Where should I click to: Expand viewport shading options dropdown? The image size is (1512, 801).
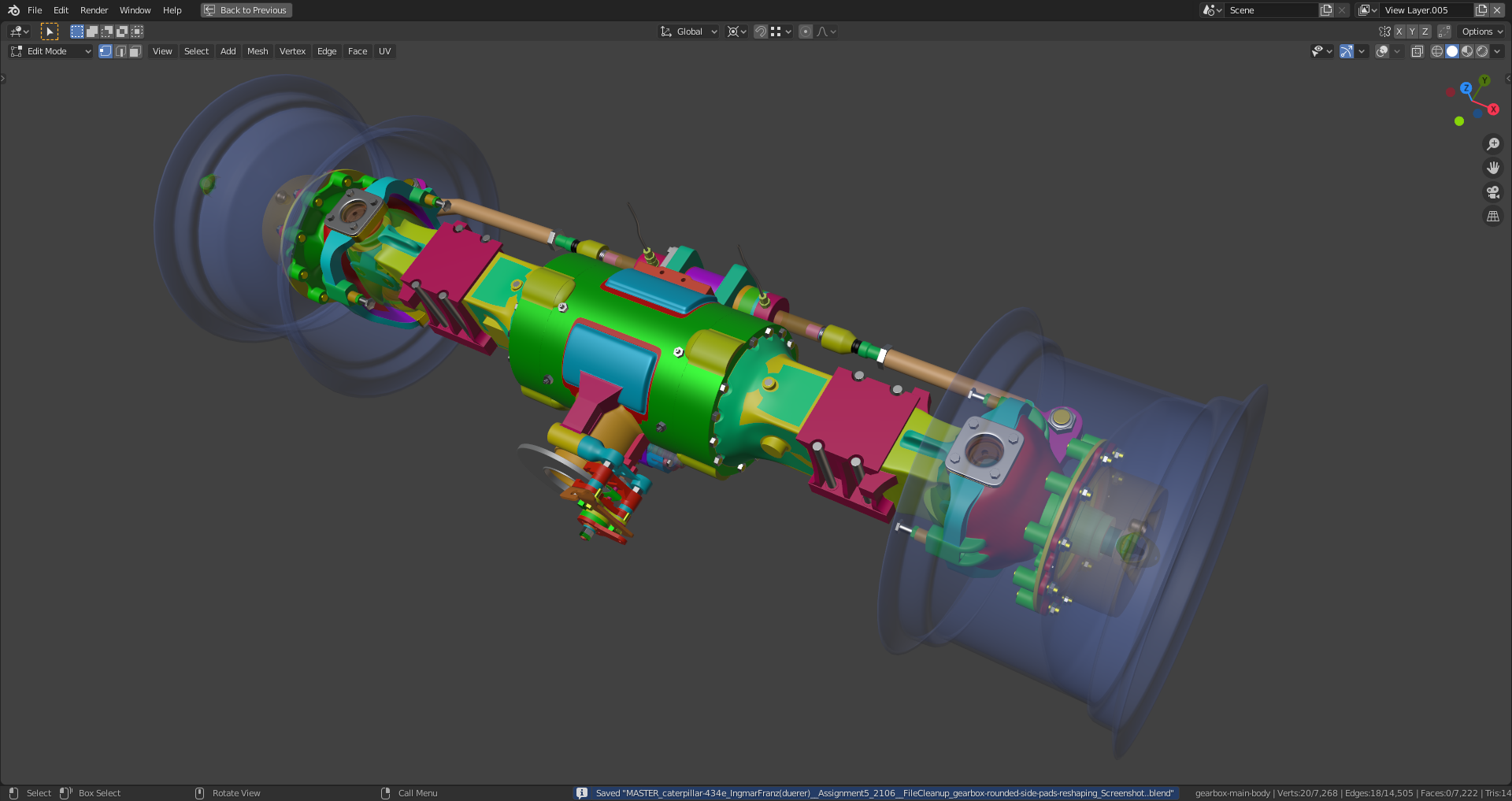(1497, 51)
